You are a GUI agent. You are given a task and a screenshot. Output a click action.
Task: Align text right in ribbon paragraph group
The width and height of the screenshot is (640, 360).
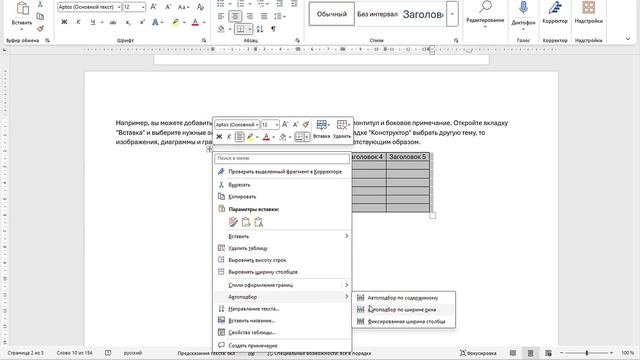point(250,16)
